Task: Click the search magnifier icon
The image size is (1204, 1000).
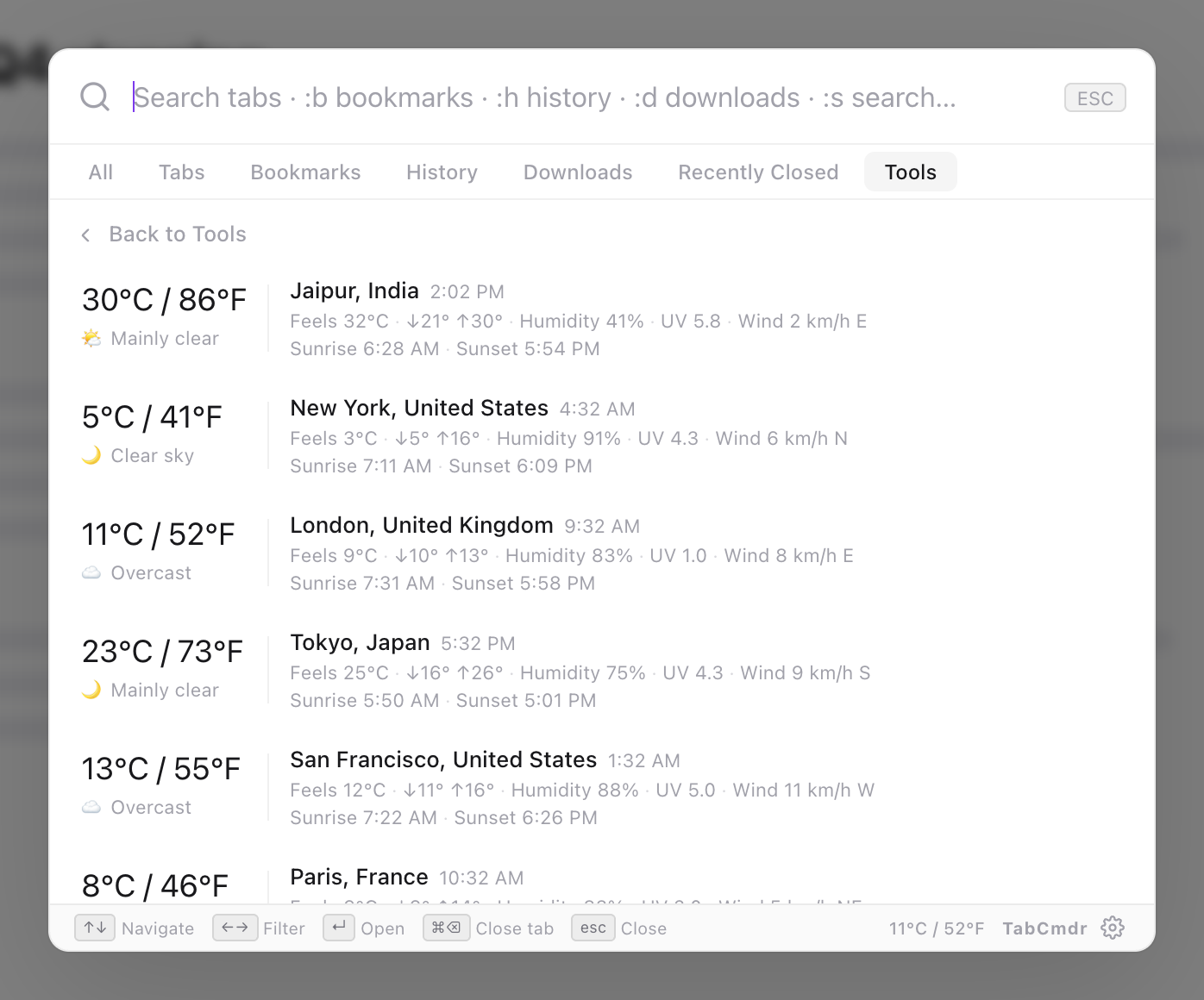Action: [95, 97]
